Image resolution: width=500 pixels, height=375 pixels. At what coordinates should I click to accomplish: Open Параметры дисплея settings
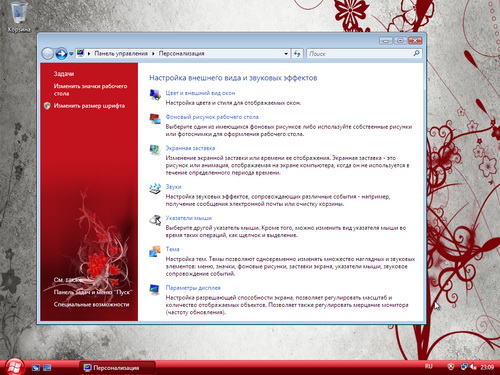tap(193, 288)
